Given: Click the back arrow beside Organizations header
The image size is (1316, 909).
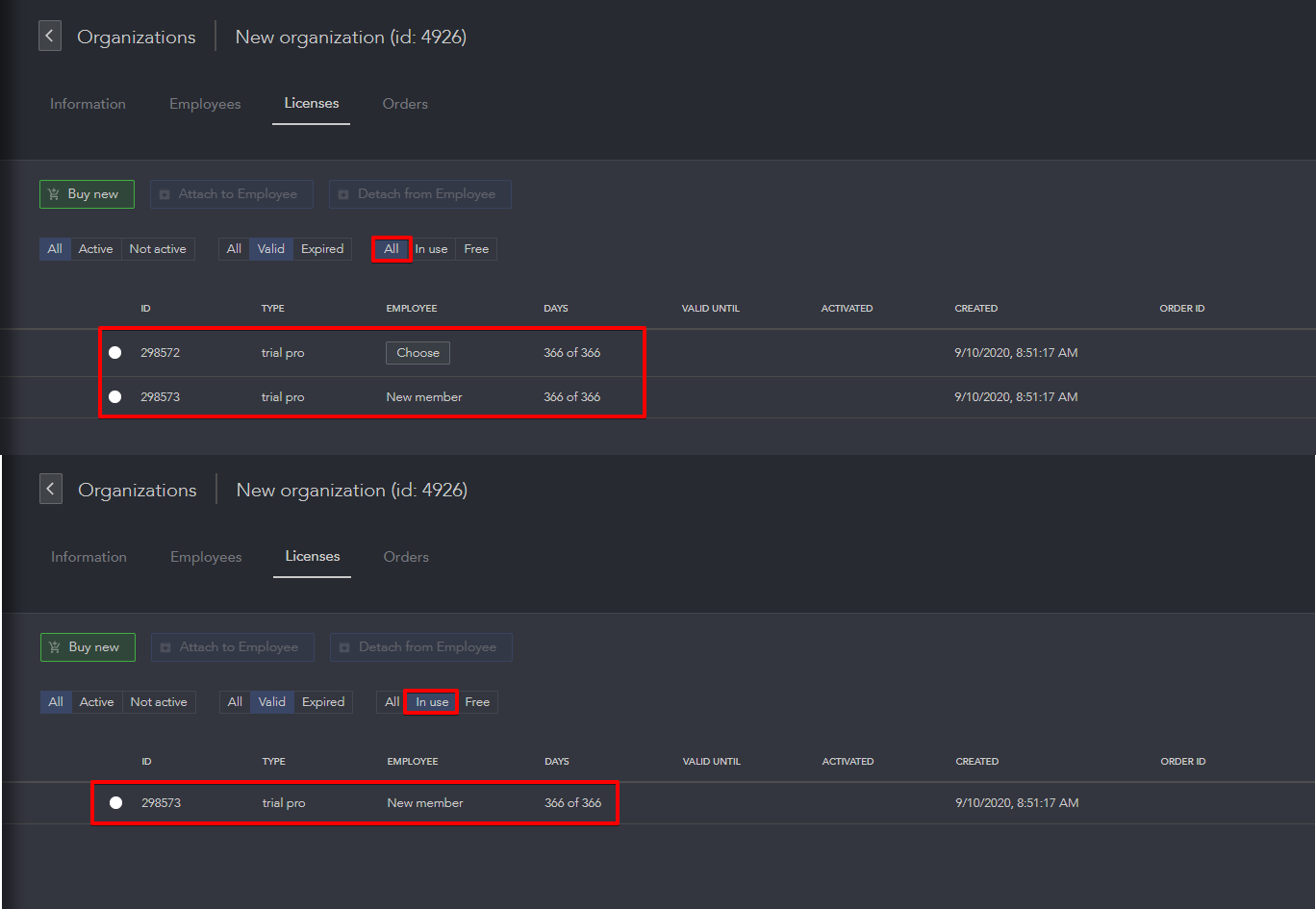Looking at the screenshot, I should tap(49, 36).
